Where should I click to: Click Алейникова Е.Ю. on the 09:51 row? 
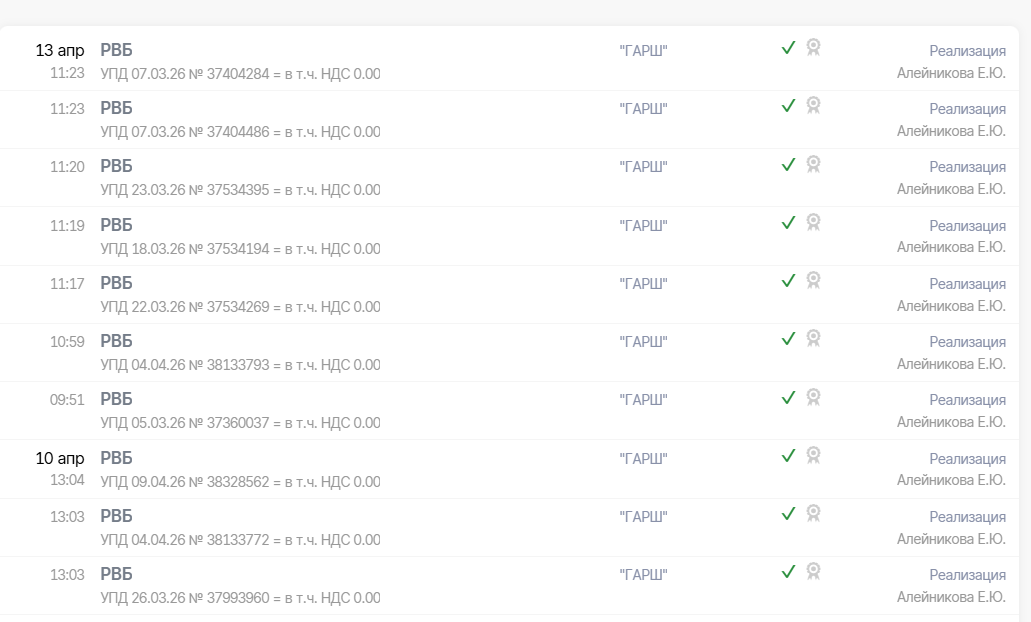pos(951,422)
